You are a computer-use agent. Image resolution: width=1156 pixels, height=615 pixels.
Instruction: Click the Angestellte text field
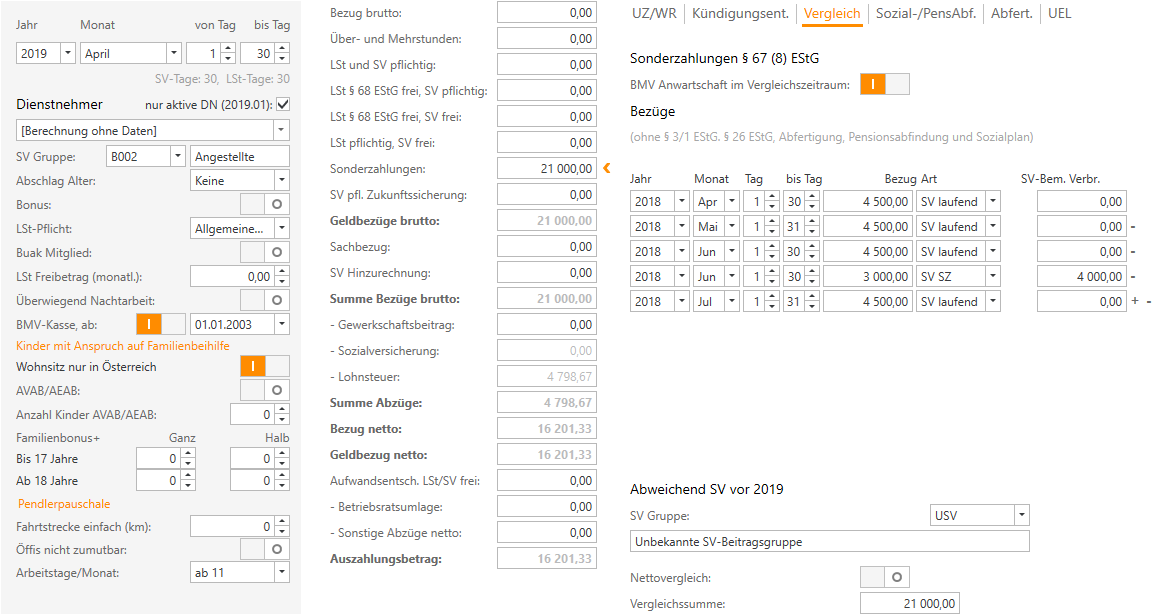tap(240, 156)
